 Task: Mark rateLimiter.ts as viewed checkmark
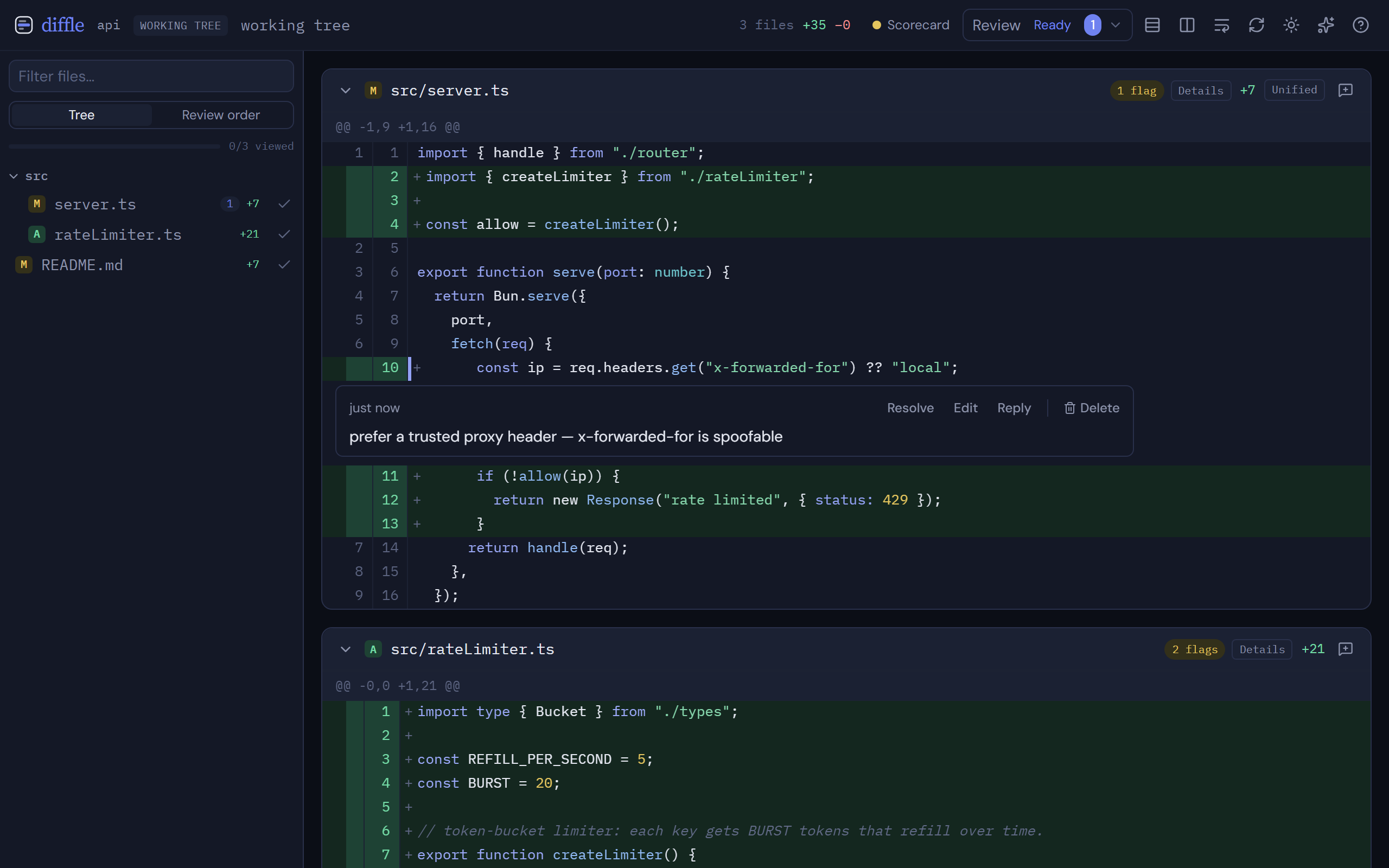click(x=284, y=234)
